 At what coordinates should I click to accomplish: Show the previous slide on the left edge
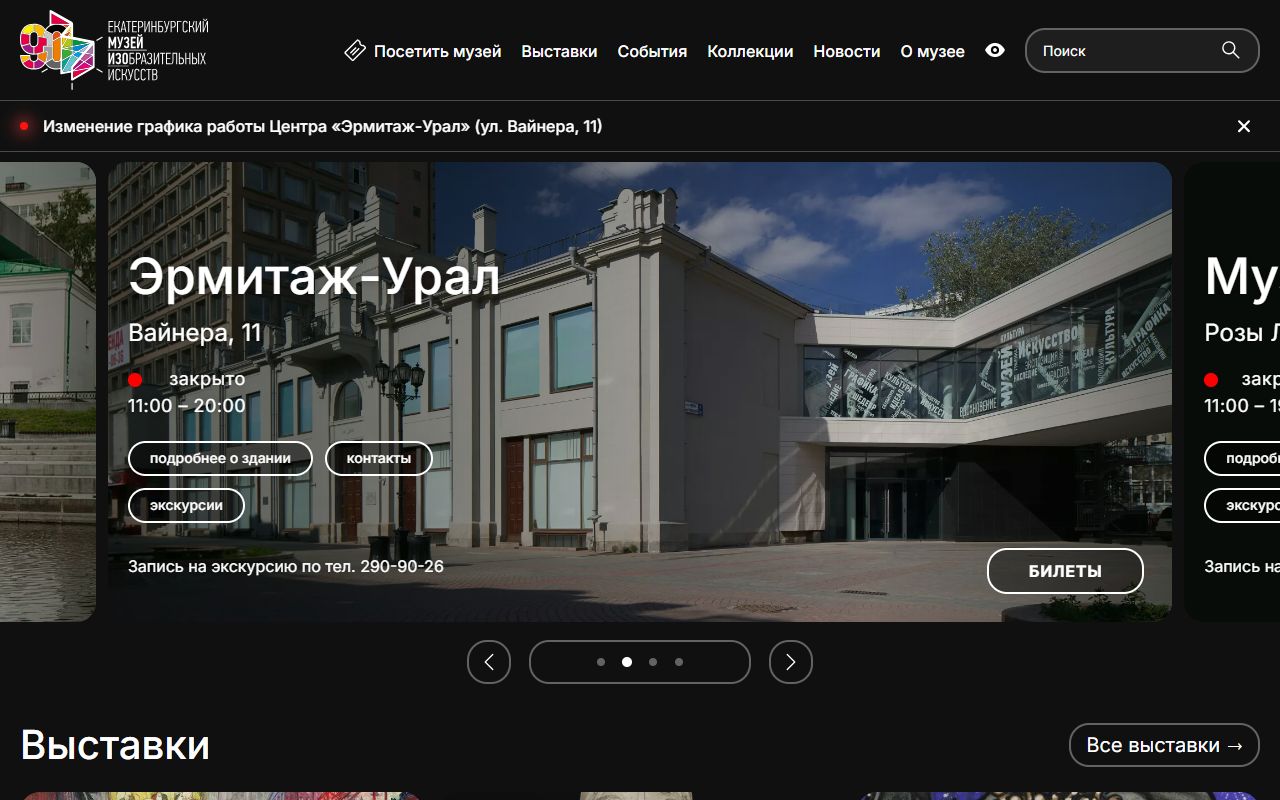(x=48, y=392)
